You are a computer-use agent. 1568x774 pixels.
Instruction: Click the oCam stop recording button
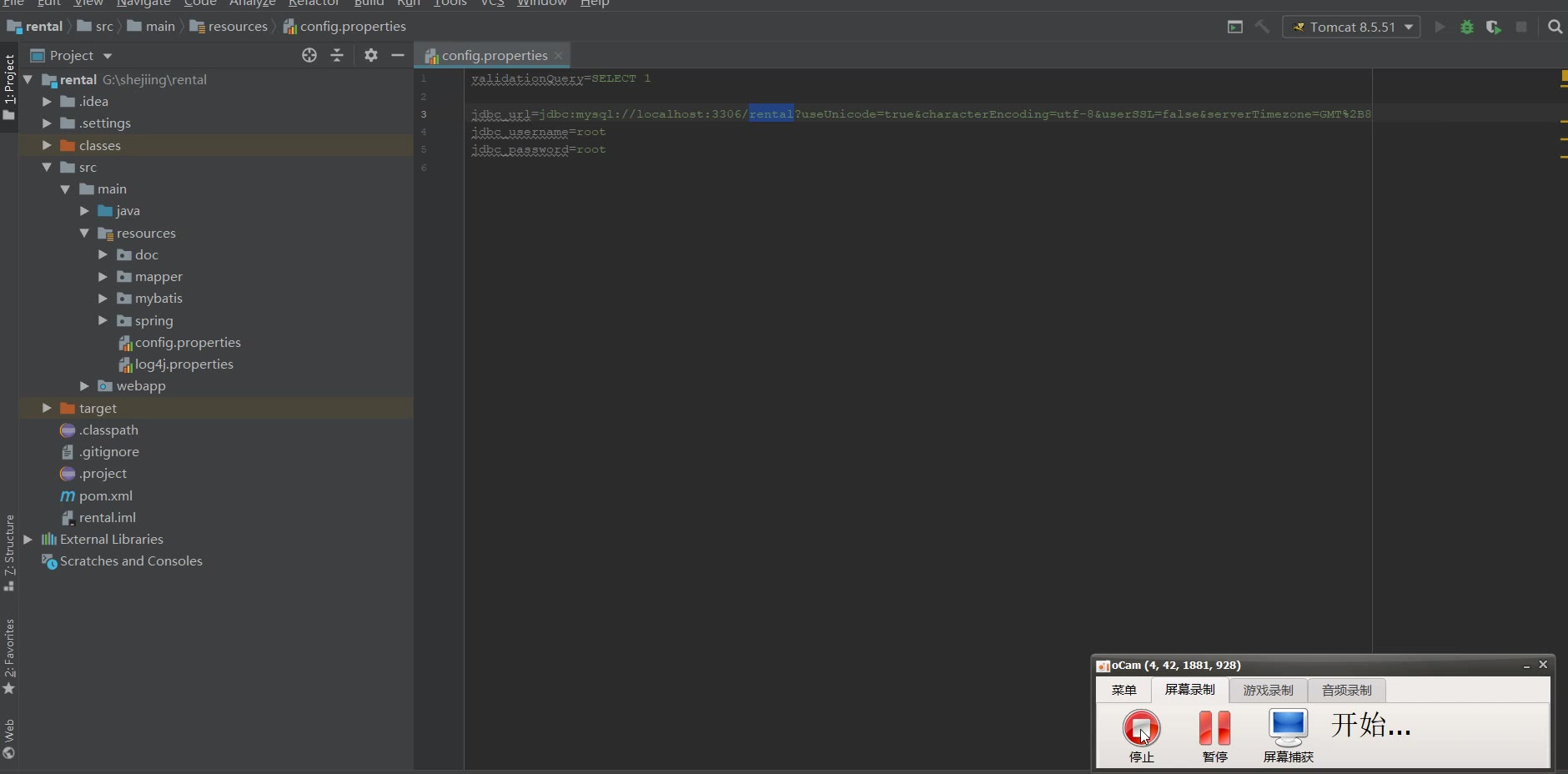tap(1141, 728)
